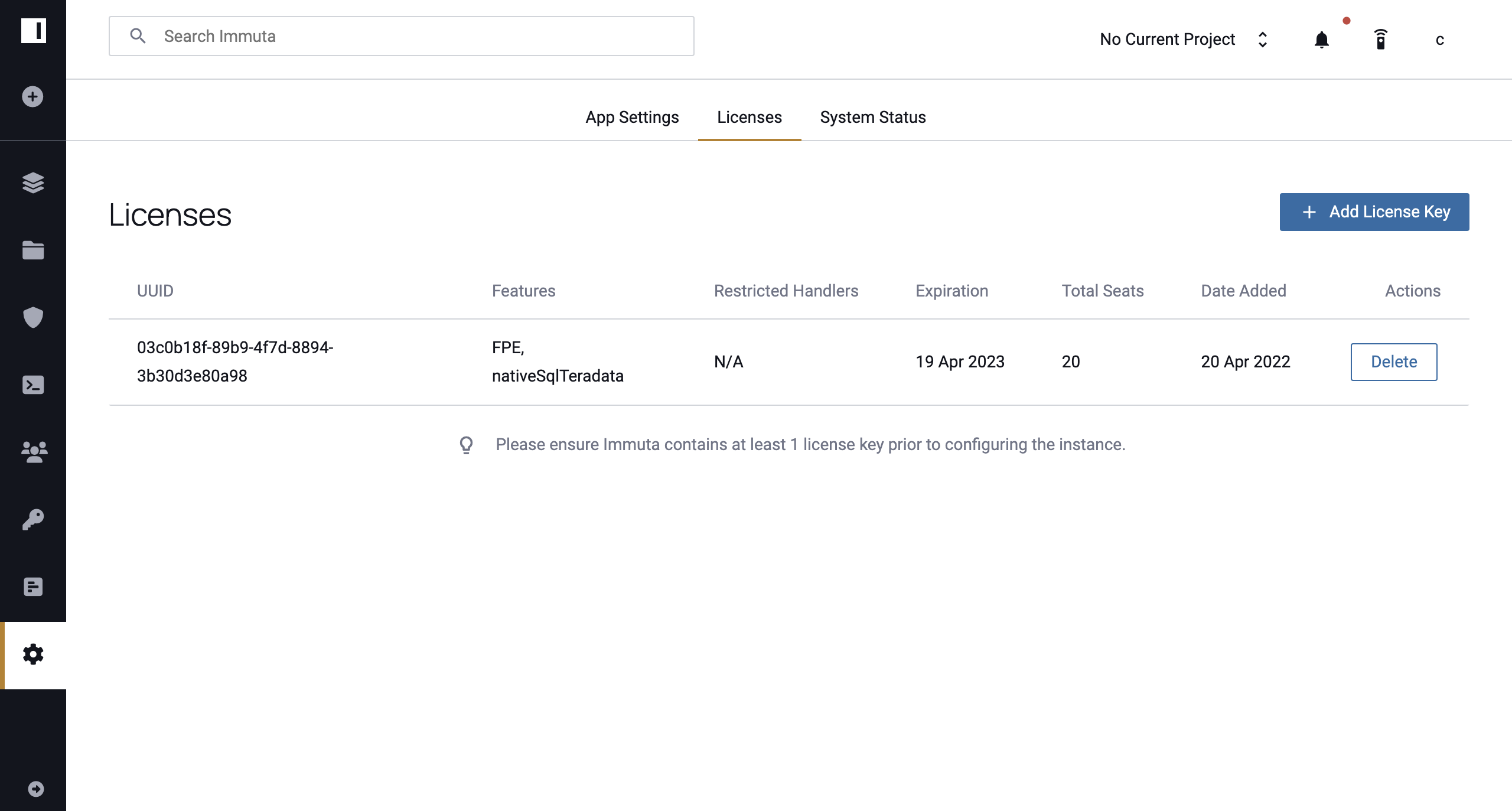Click the license key reminder message

click(x=810, y=444)
